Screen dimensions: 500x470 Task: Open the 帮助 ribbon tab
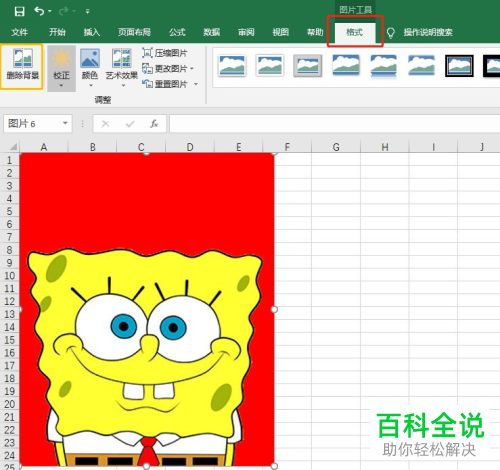pos(315,32)
